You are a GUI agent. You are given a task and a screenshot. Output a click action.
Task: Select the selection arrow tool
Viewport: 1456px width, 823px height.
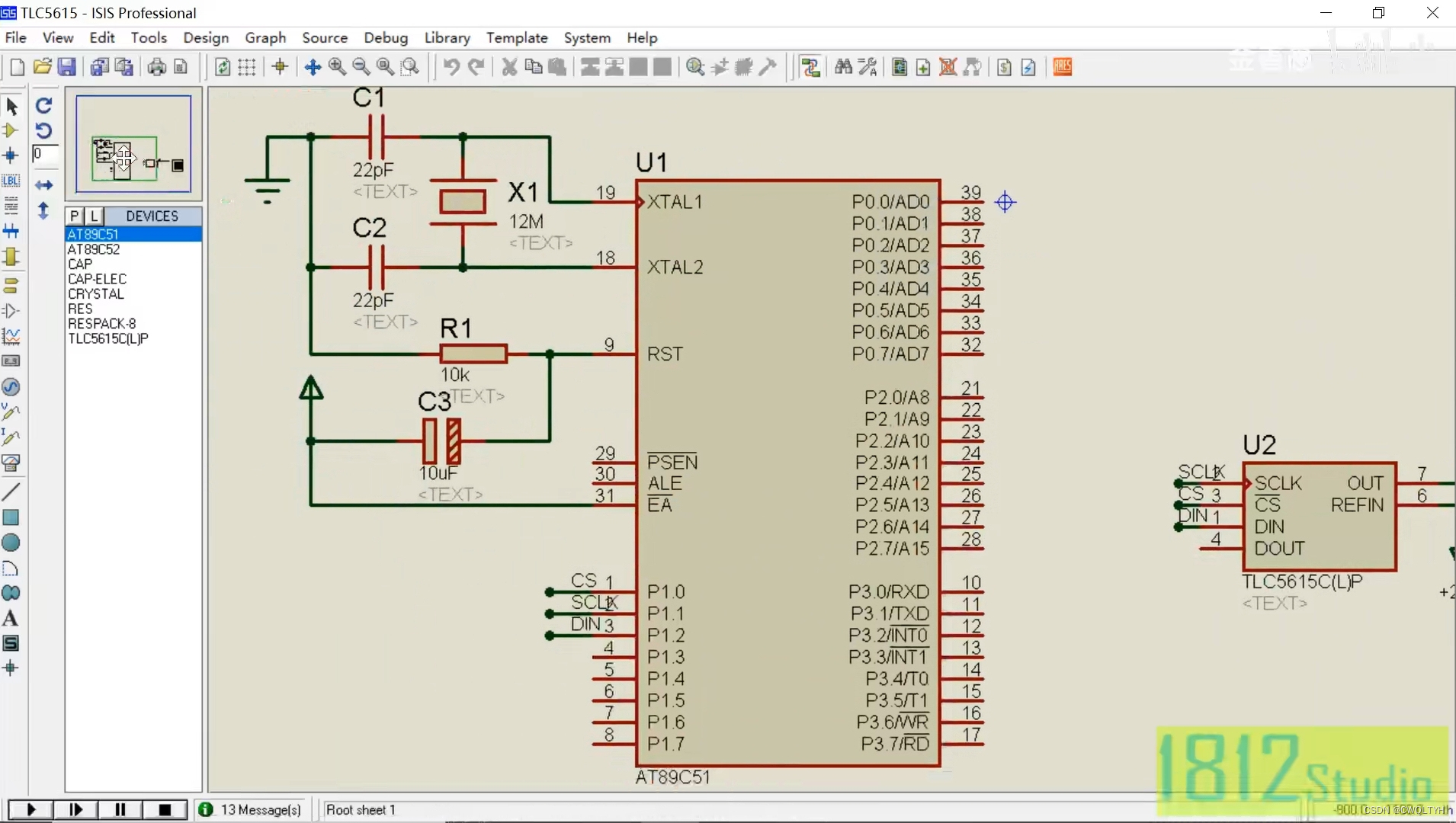click(11, 106)
